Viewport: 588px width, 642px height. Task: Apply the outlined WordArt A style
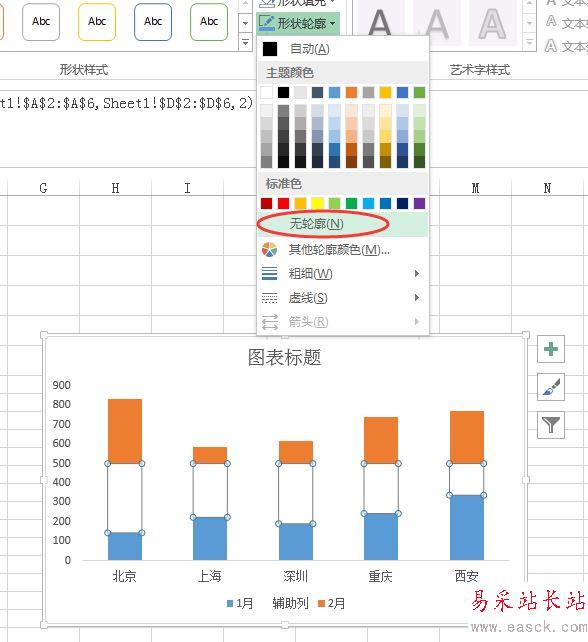coord(493,25)
